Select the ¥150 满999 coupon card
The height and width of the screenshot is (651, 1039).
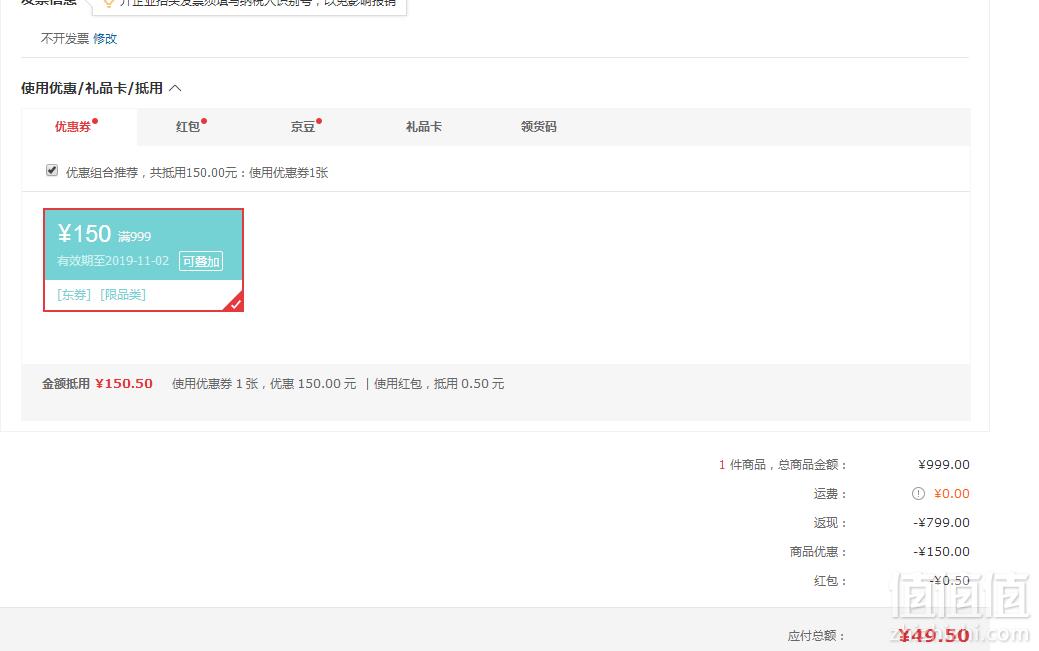pos(143,260)
